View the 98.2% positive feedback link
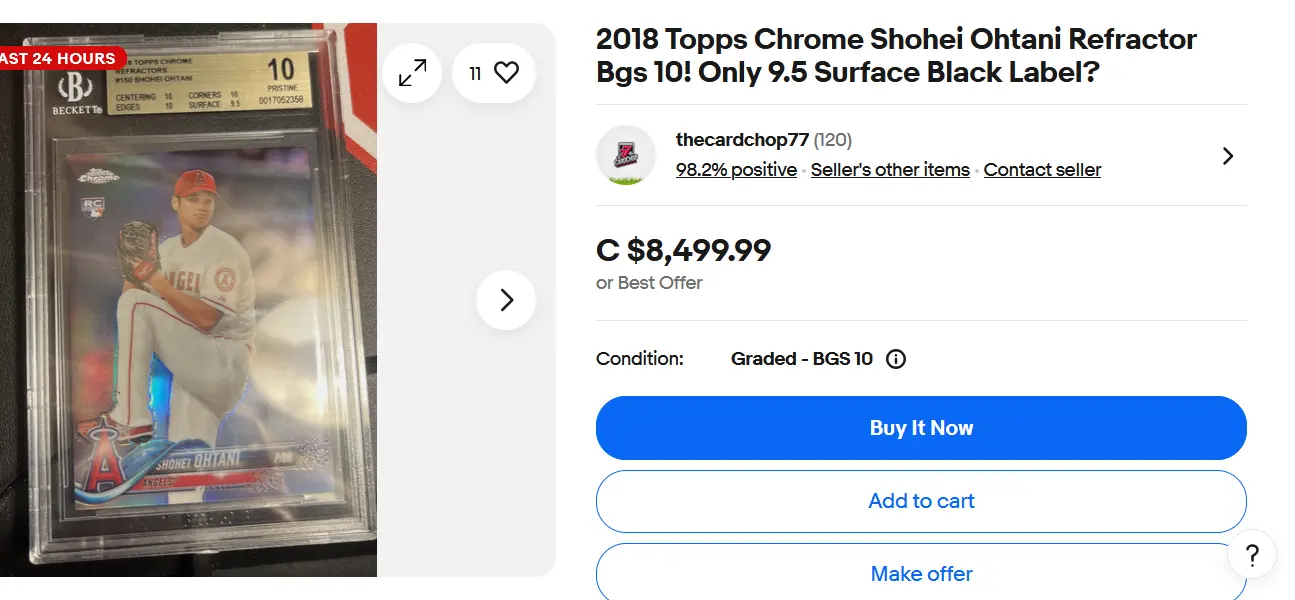 736,170
